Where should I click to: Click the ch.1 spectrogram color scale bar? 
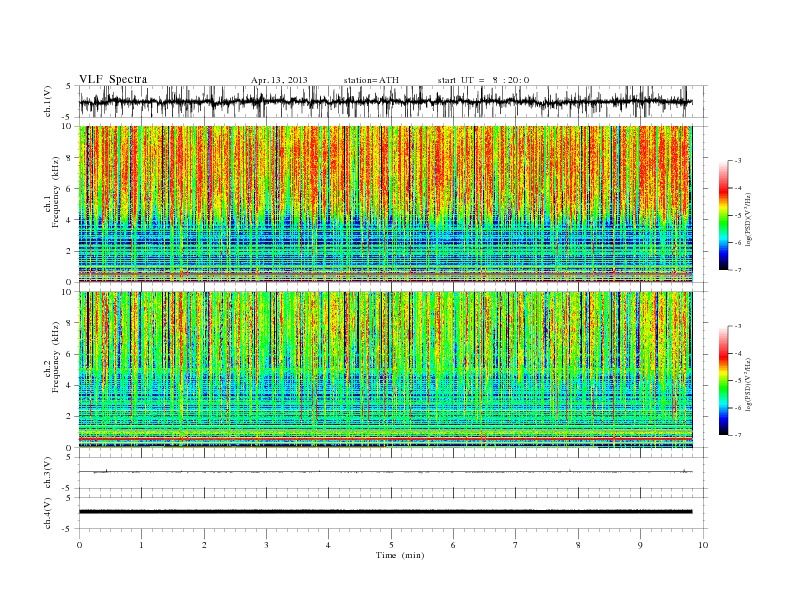pos(724,215)
